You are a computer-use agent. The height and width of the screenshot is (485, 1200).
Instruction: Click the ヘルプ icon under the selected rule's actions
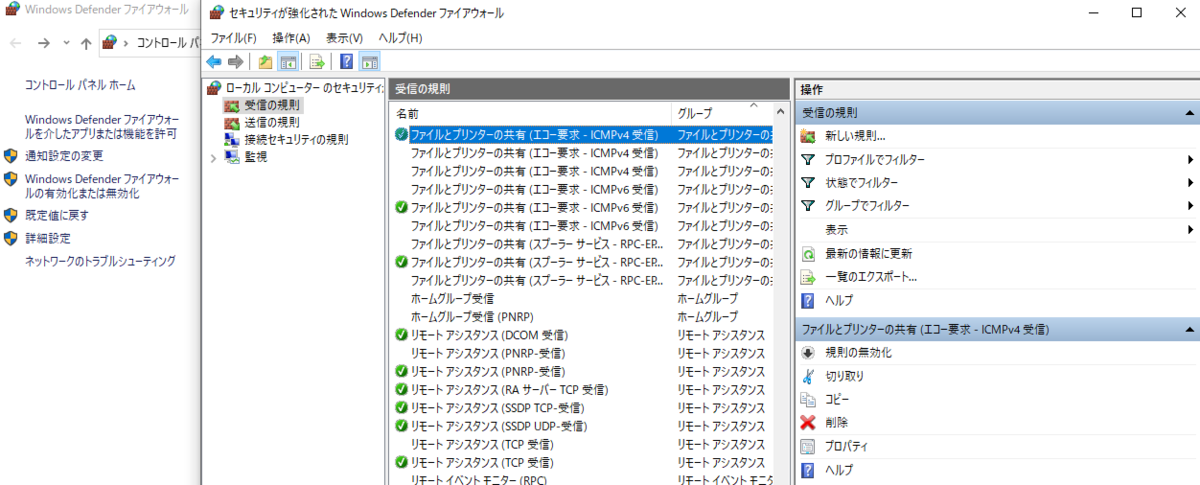[x=808, y=469]
